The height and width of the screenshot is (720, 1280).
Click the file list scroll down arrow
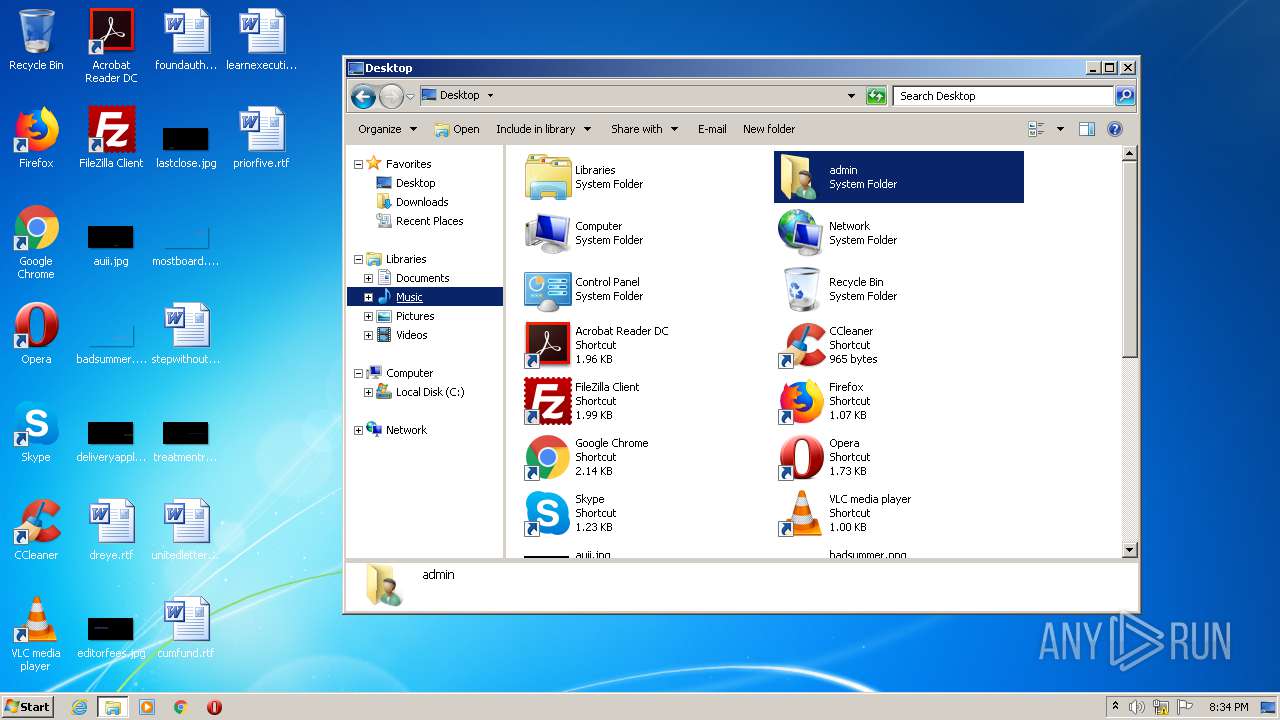click(1130, 550)
